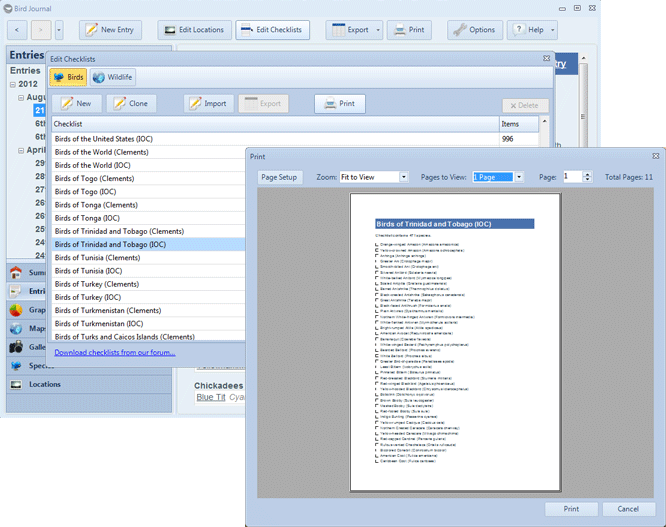
Task: Select Birds of Trinidad and Tobago (IOC) row
Action: click(x=149, y=244)
